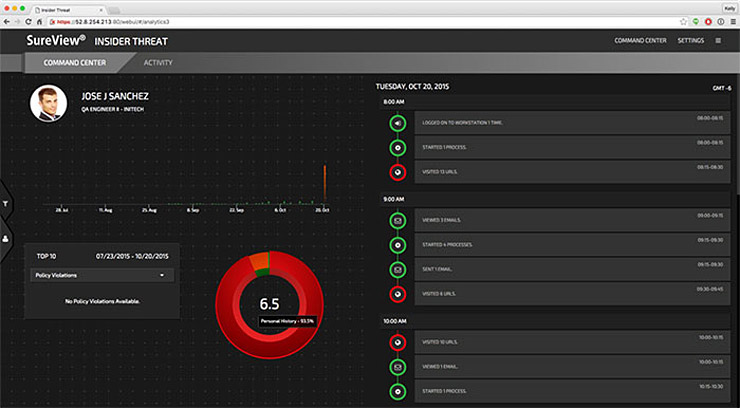Open the hamburger menu in header
The height and width of the screenshot is (408, 740).
[717, 41]
